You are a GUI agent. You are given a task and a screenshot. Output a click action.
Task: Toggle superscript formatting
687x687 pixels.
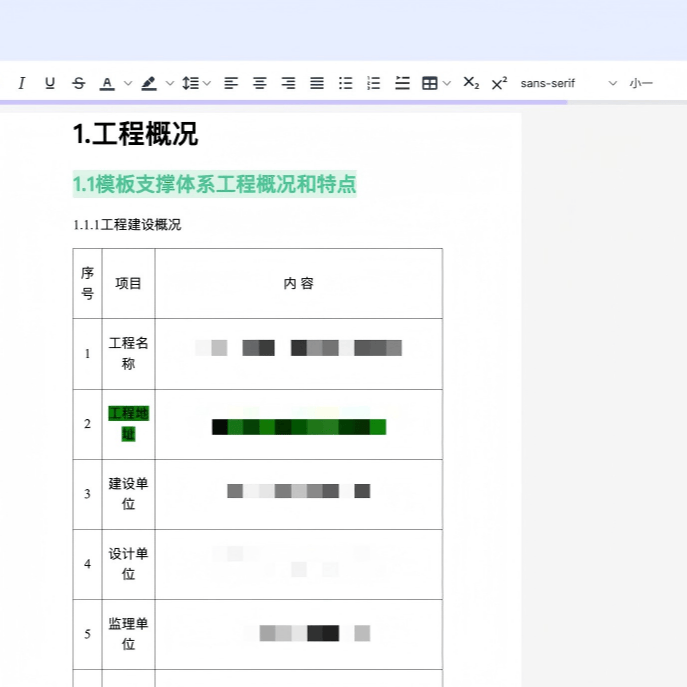[x=499, y=83]
